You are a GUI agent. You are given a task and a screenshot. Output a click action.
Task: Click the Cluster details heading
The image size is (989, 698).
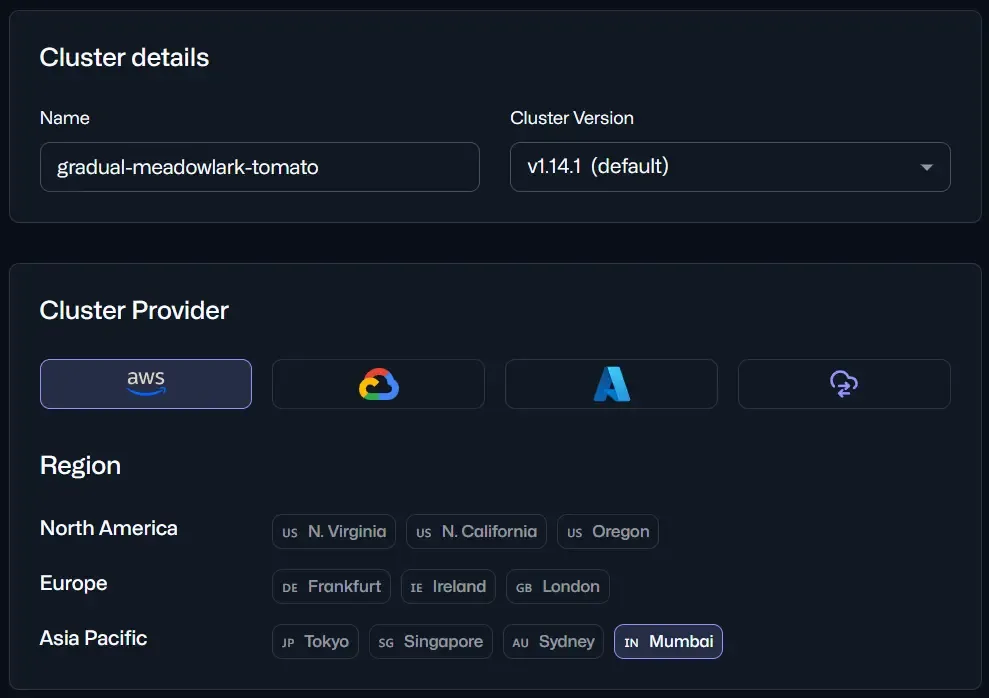124,57
